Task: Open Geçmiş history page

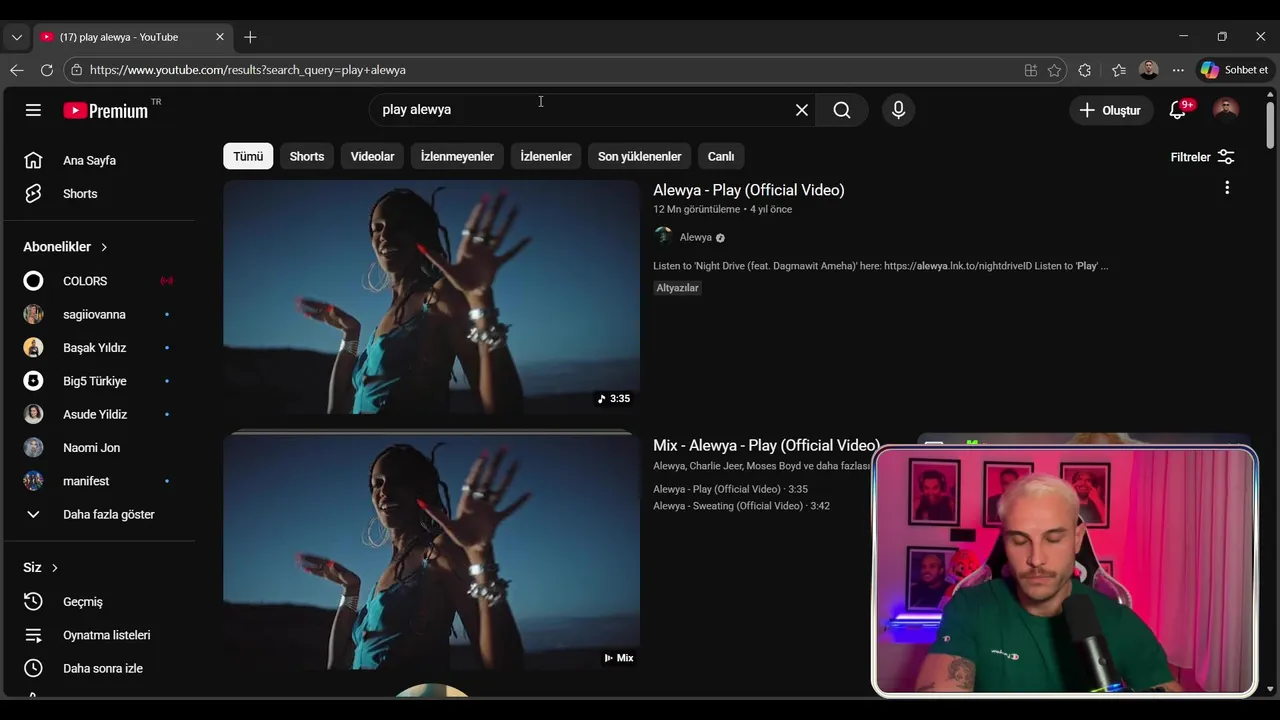Action: click(98, 602)
